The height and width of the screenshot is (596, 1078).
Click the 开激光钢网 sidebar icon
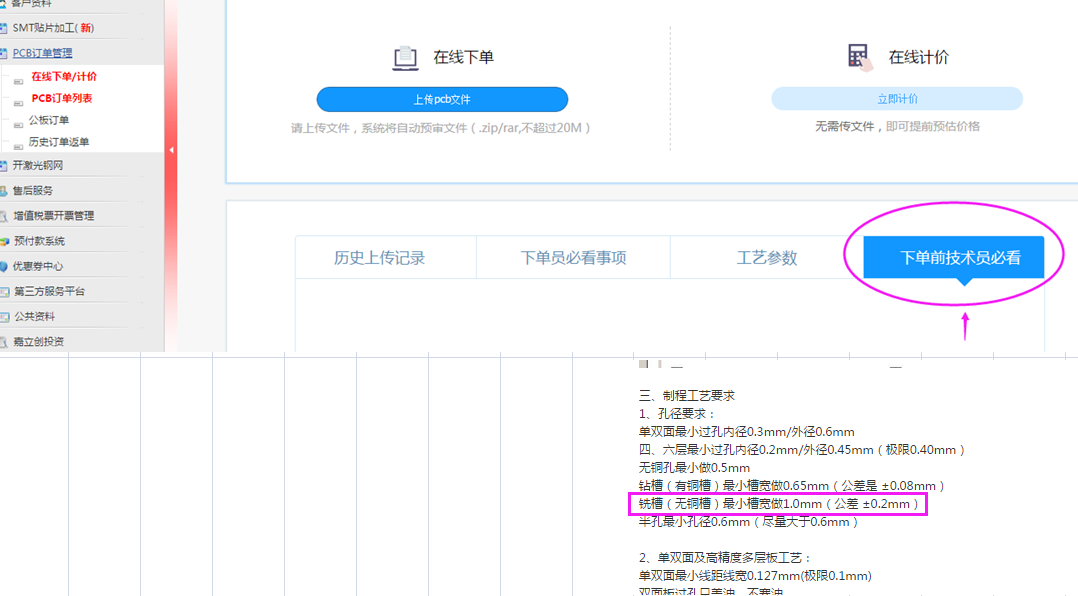[5, 165]
